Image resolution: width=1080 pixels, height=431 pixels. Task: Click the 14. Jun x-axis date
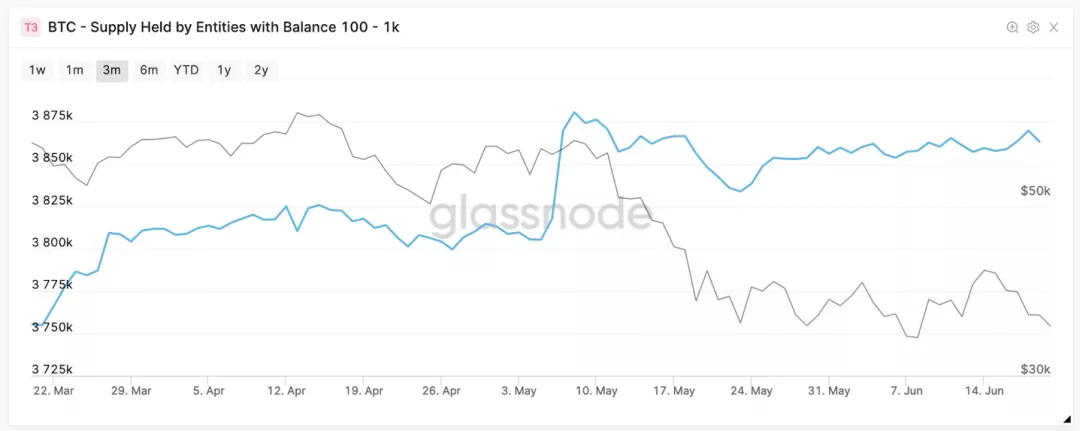[984, 391]
